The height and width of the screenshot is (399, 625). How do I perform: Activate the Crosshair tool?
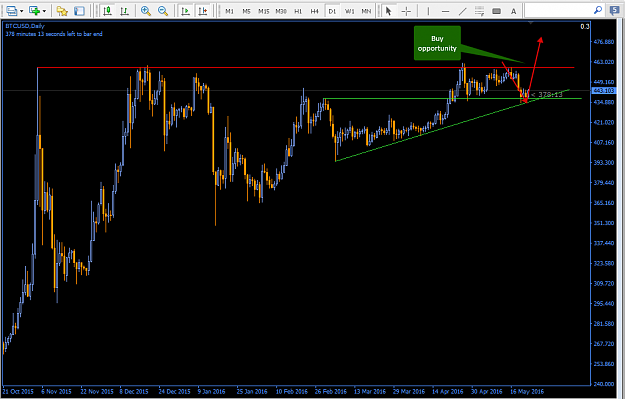point(406,11)
